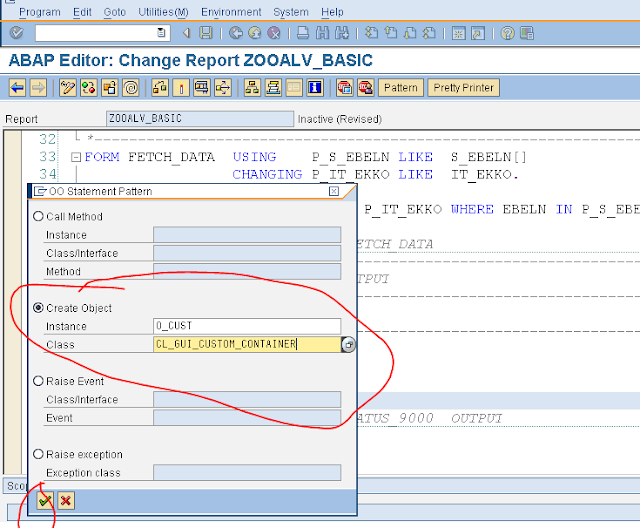This screenshot has height=528, width=640.
Task: Click the Enter checkmark icon in standard toolbar
Action: point(16,33)
